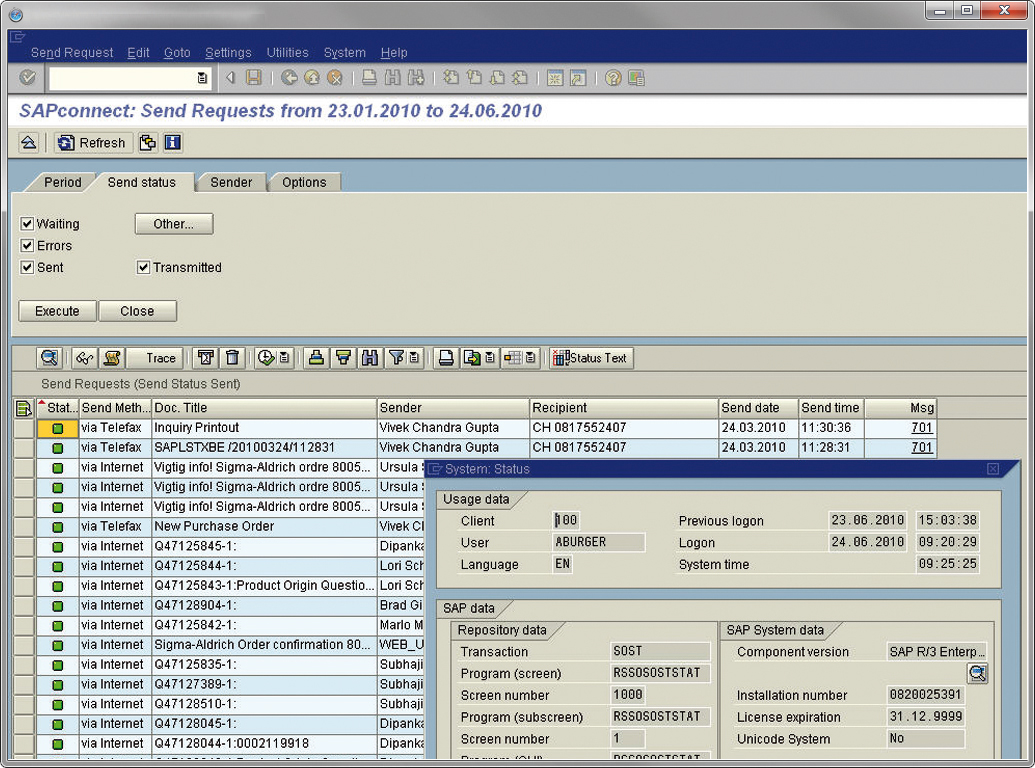This screenshot has width=1035, height=768.
Task: Open the Send Request menu
Action: click(72, 53)
